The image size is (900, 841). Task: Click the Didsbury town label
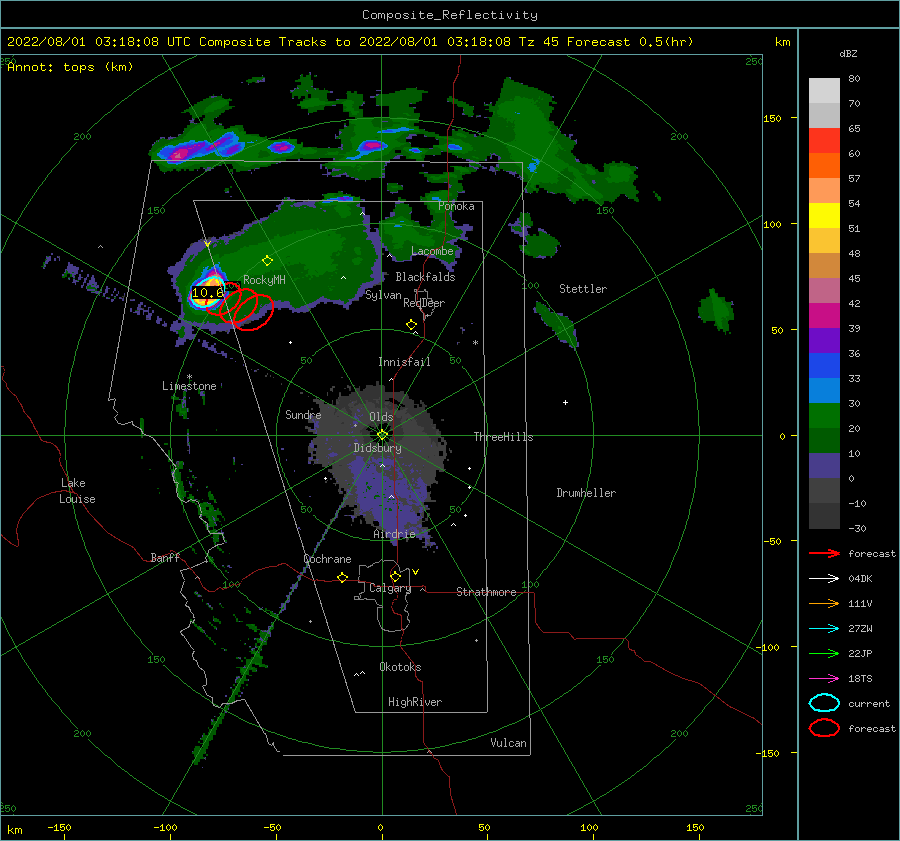pyautogui.click(x=377, y=448)
